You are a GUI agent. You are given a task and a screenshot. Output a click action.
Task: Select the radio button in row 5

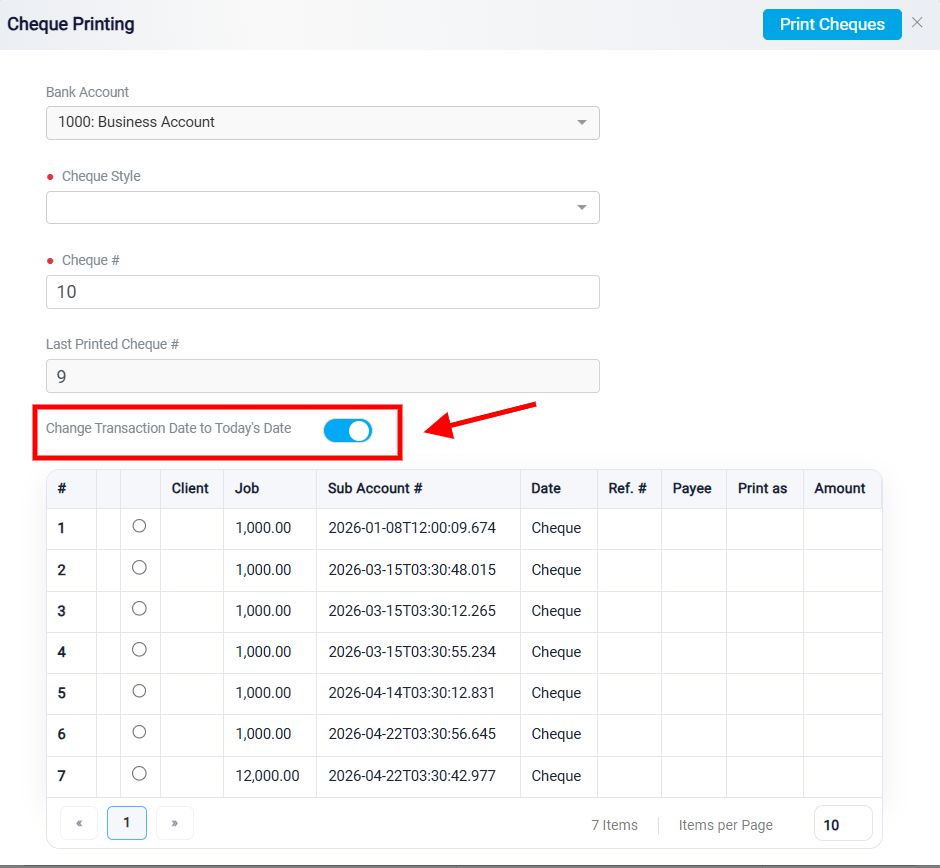coord(139,691)
